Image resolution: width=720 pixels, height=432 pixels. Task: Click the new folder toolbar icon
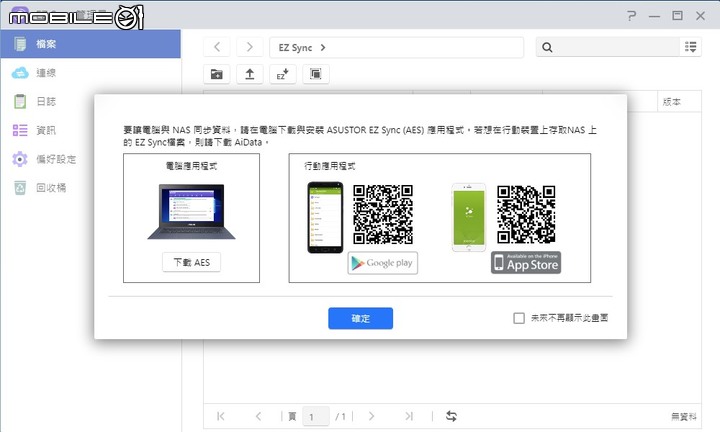pyautogui.click(x=217, y=74)
